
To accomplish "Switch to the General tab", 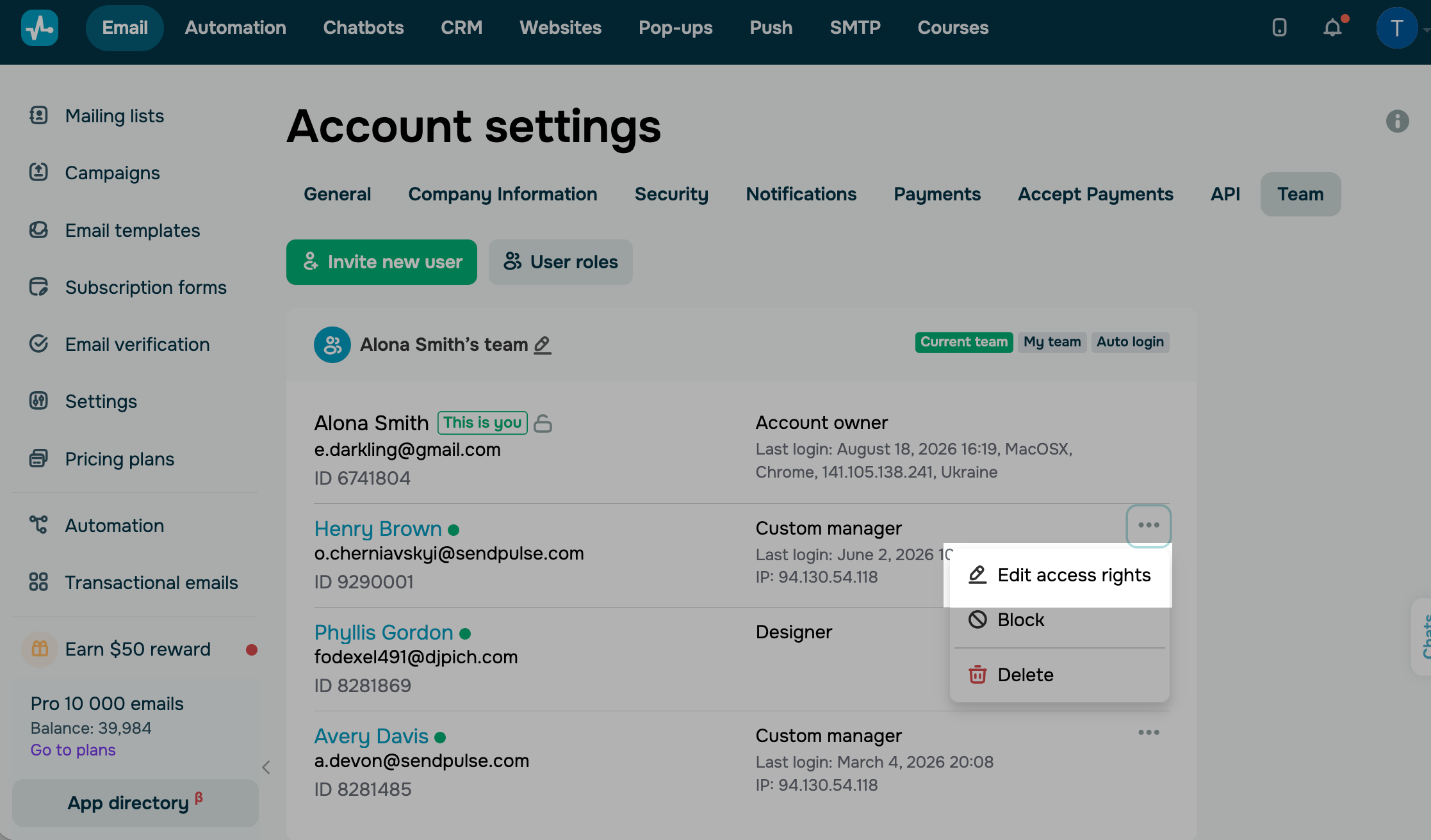I will click(x=338, y=194).
